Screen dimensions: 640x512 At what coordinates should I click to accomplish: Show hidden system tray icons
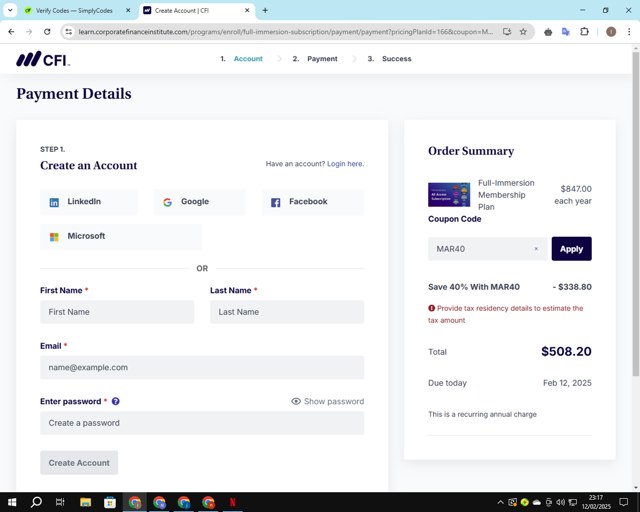500,502
